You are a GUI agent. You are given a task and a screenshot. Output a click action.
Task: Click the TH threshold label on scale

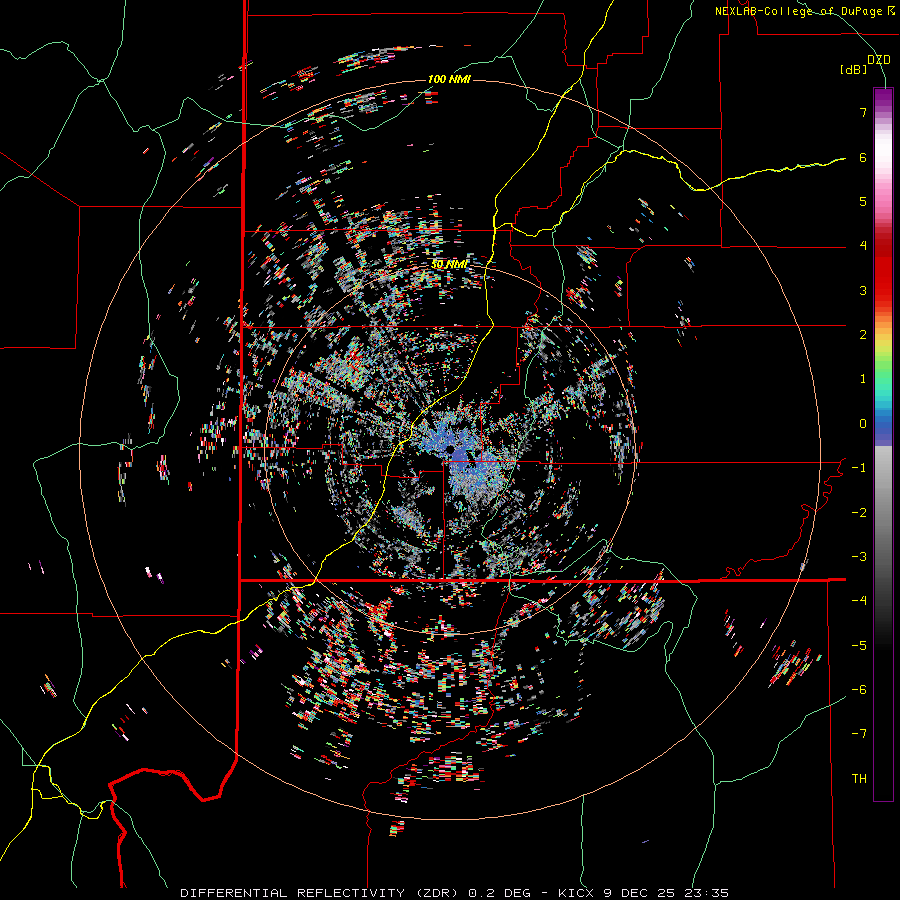pos(859,779)
